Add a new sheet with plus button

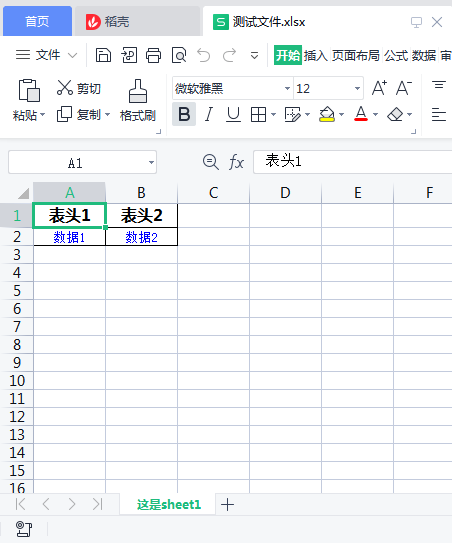click(x=228, y=505)
